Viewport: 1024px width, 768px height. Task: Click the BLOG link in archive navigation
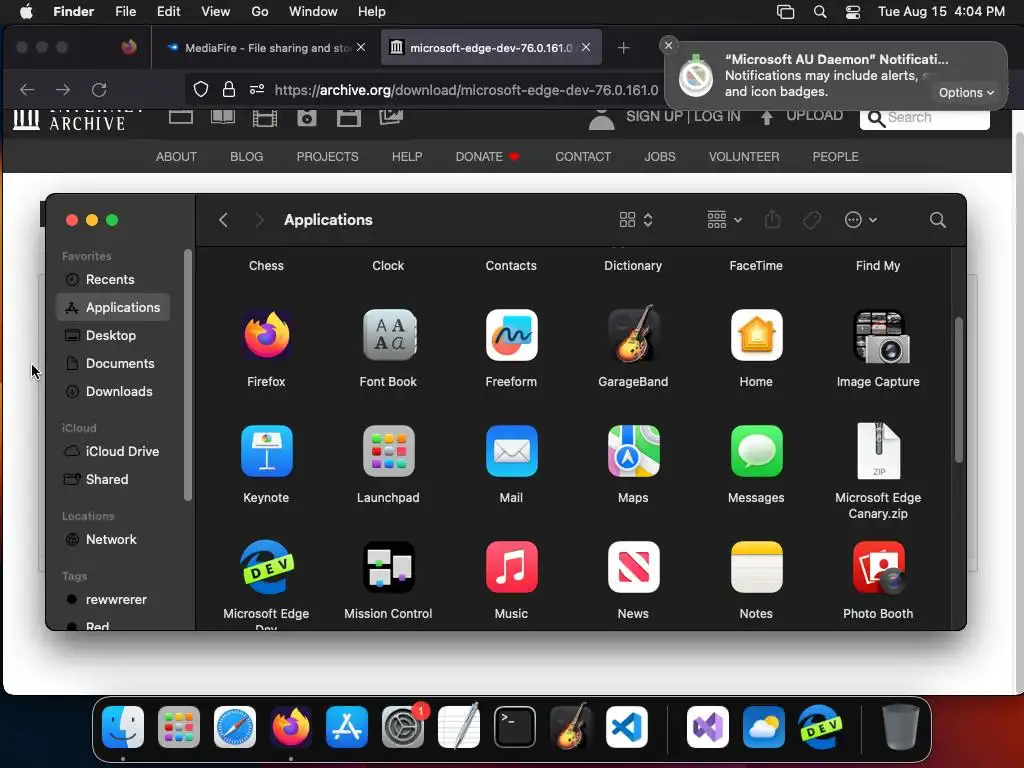click(x=247, y=157)
